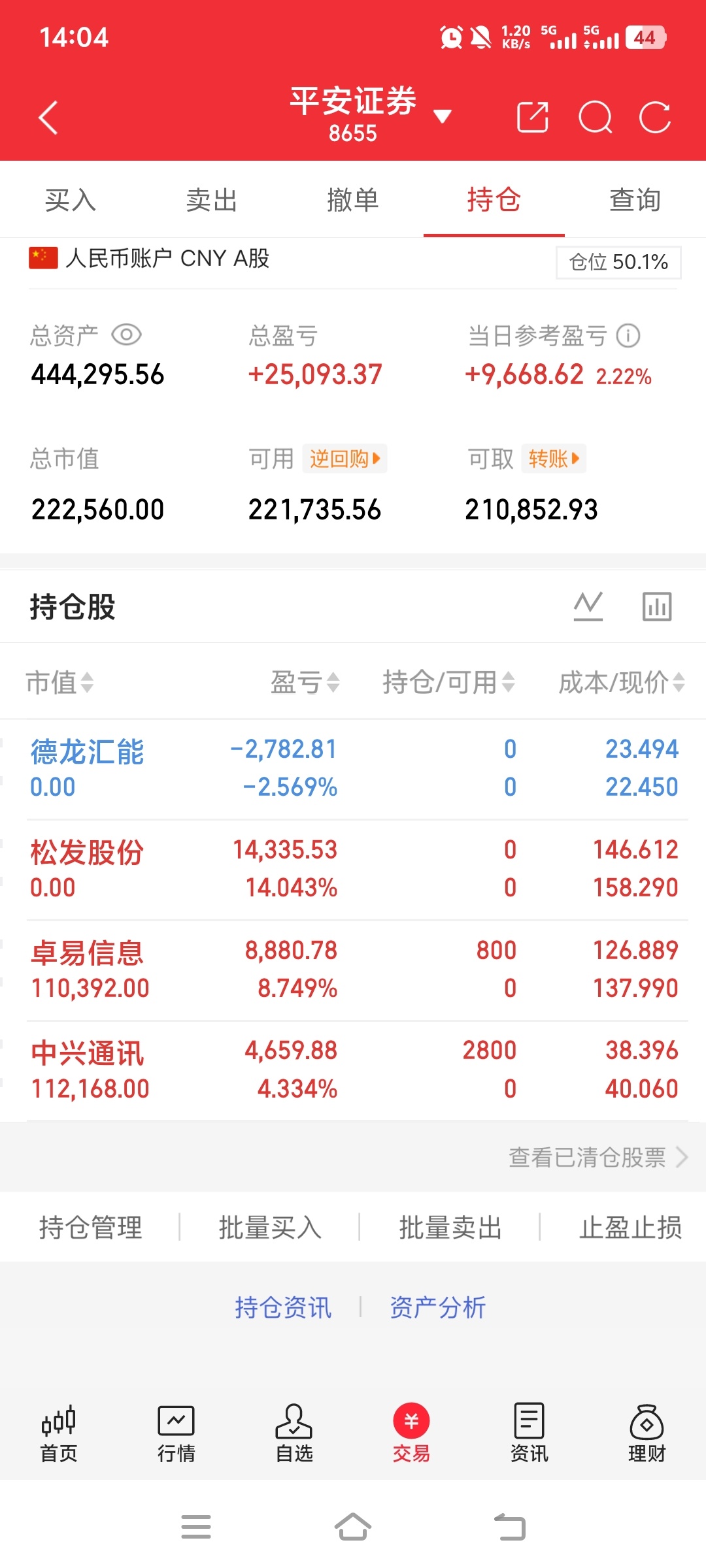Tap total assets value 444,295.56
The width and height of the screenshot is (706, 1568).
pos(97,375)
